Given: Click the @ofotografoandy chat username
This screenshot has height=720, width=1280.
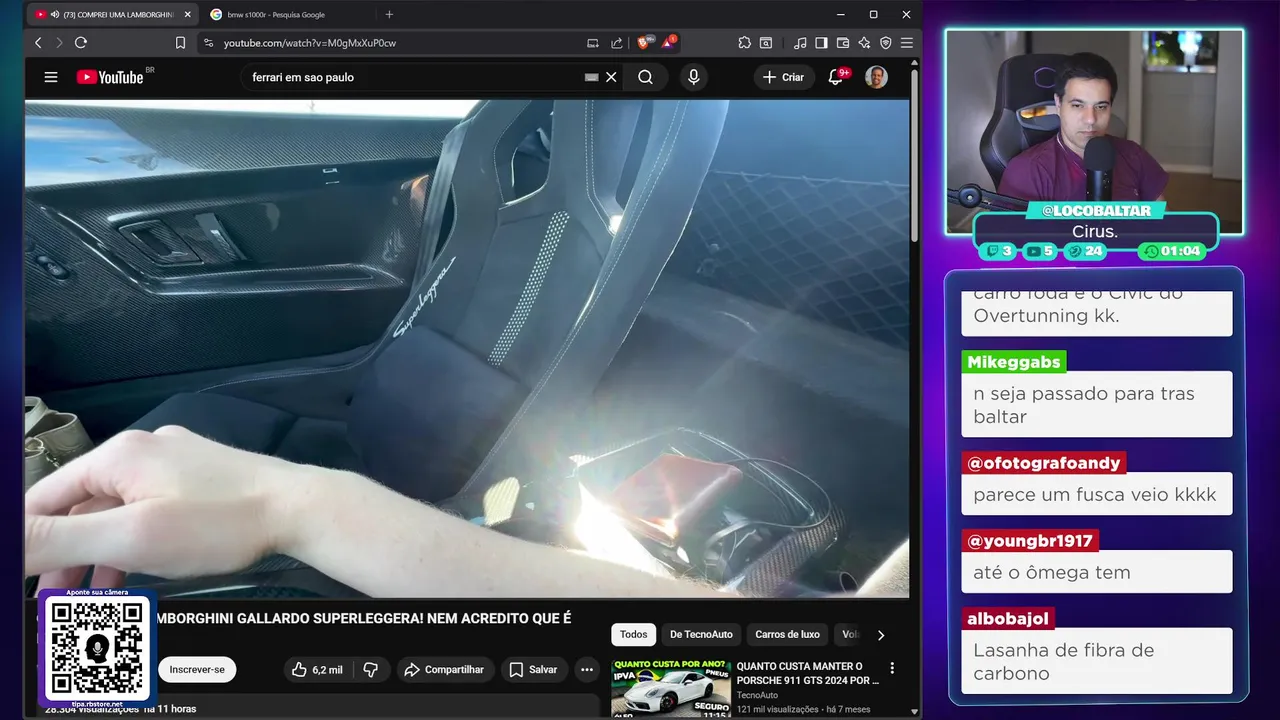Looking at the screenshot, I should tap(1044, 463).
